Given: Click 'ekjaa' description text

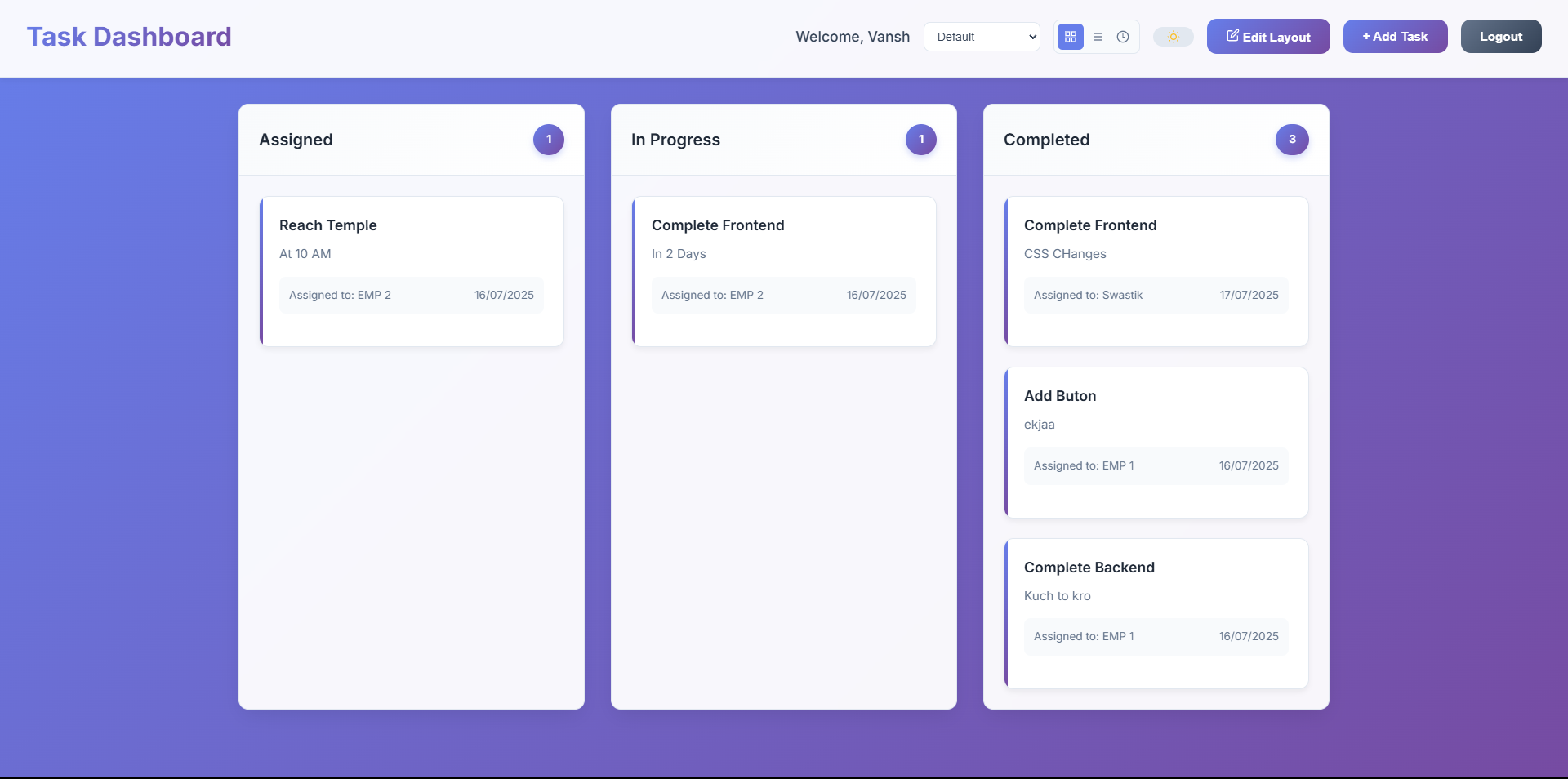Looking at the screenshot, I should point(1040,425).
